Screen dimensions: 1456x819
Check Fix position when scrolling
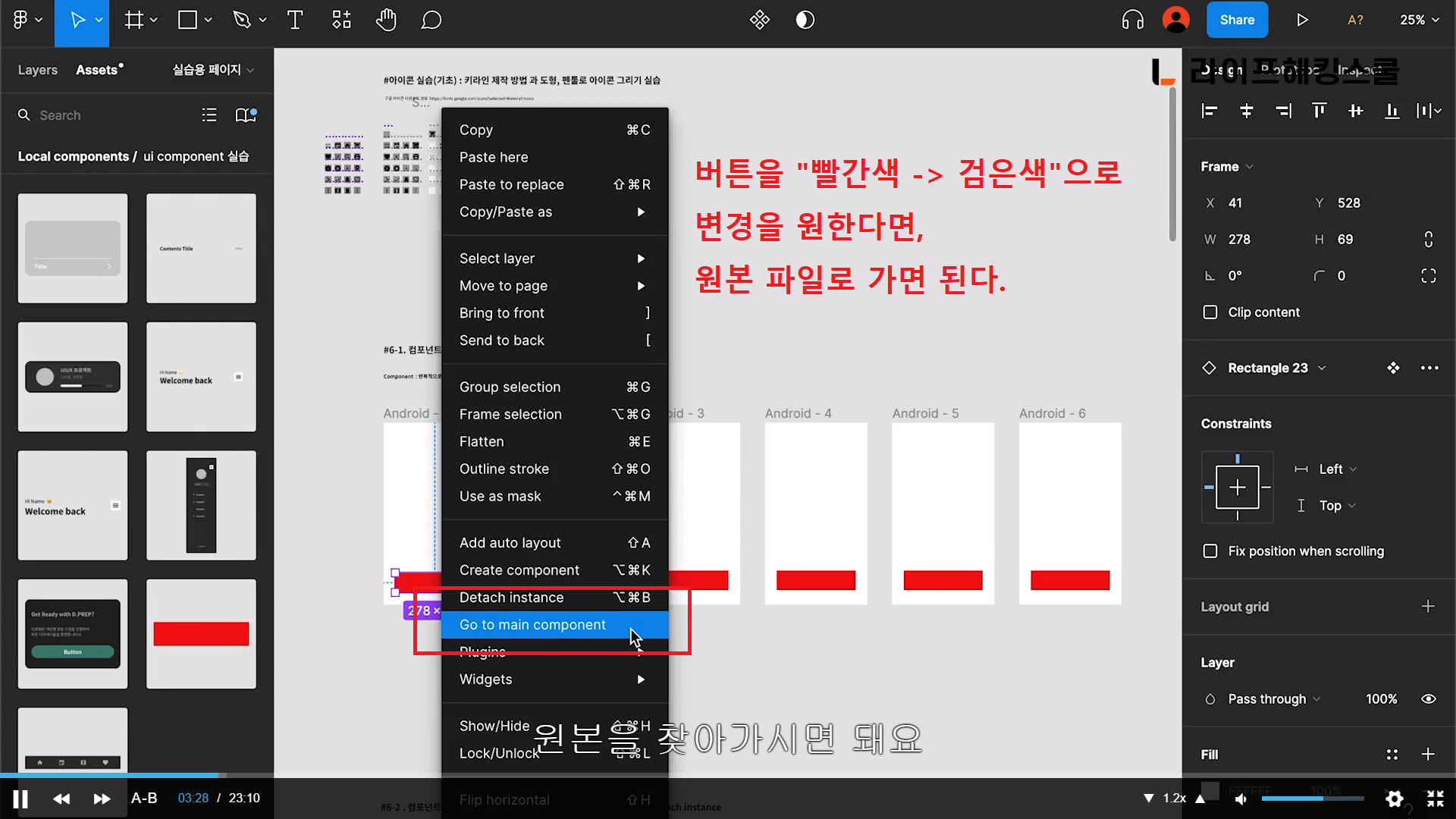click(1210, 551)
